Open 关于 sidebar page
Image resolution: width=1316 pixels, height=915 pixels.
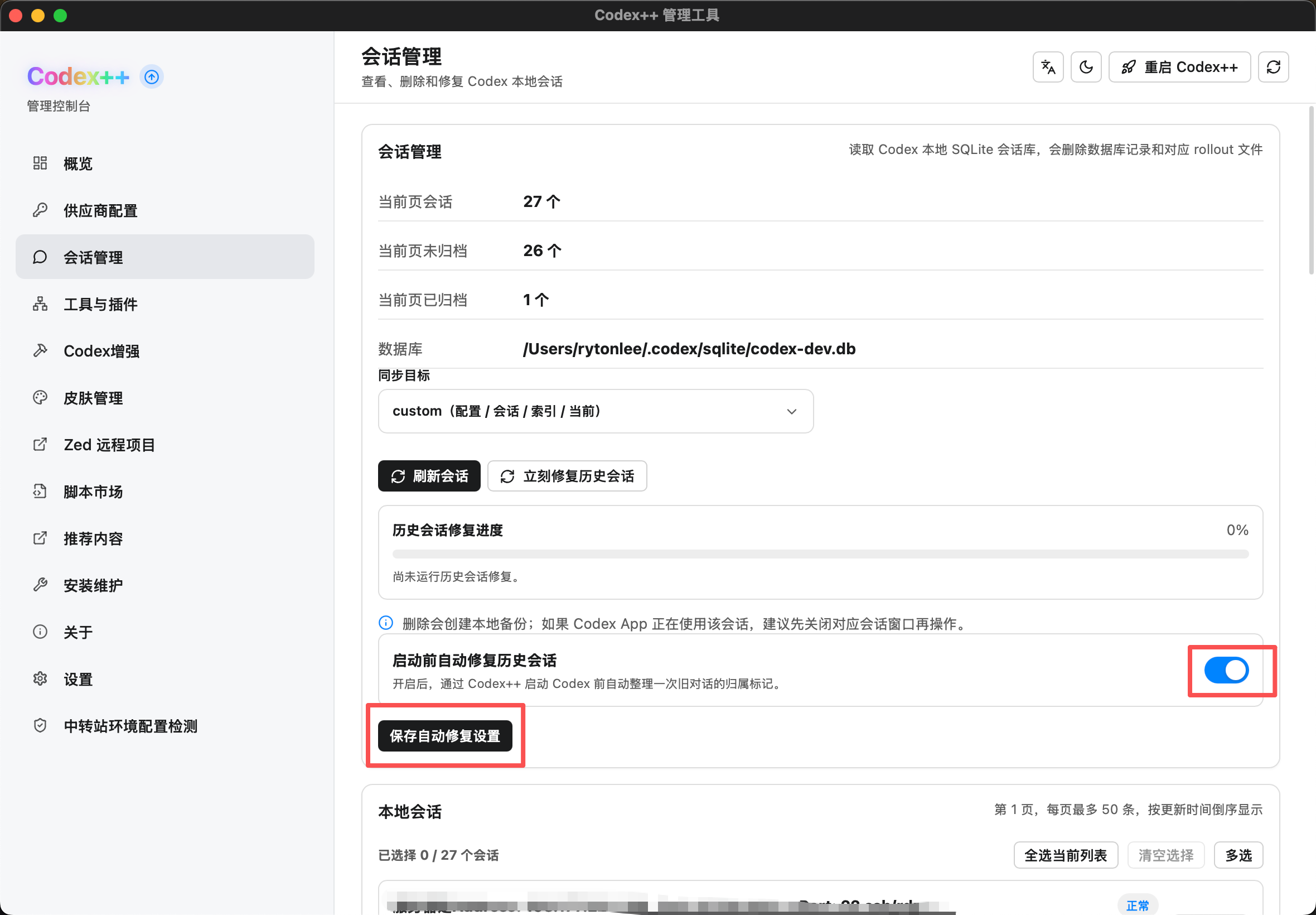pos(165,632)
